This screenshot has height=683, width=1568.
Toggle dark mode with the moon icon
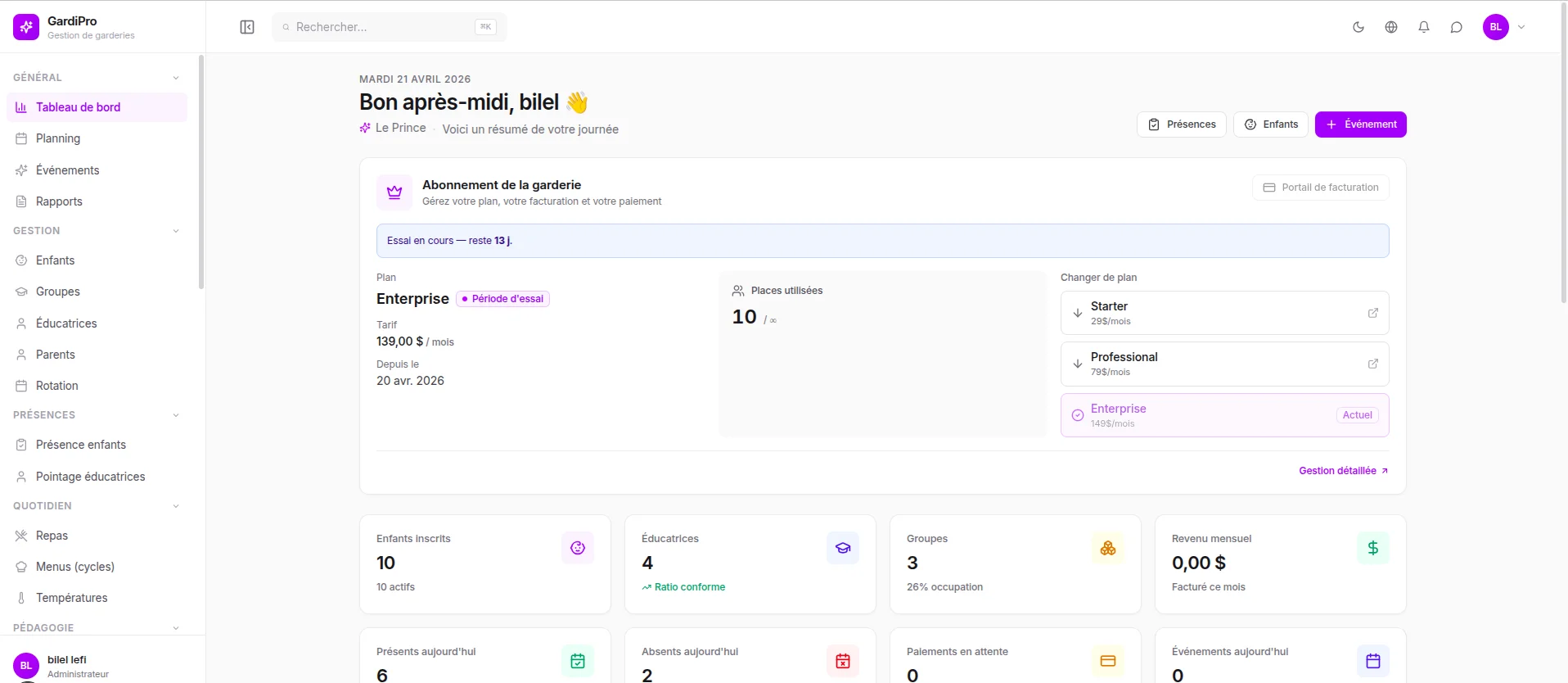[x=1358, y=27]
